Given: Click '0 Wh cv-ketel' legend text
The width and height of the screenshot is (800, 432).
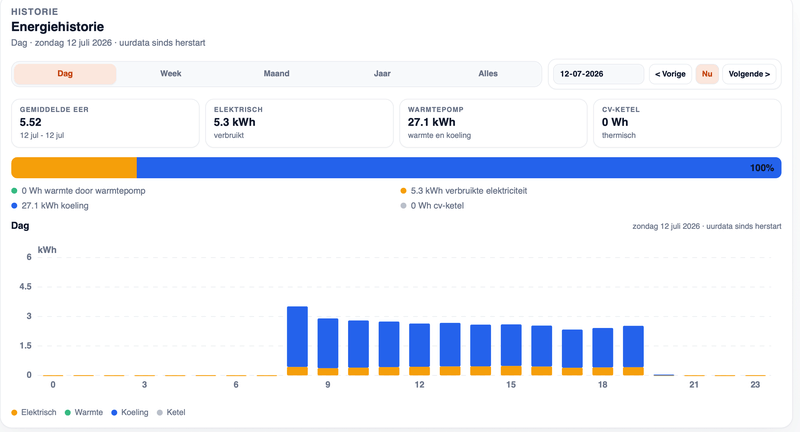Looking at the screenshot, I should tap(437, 206).
